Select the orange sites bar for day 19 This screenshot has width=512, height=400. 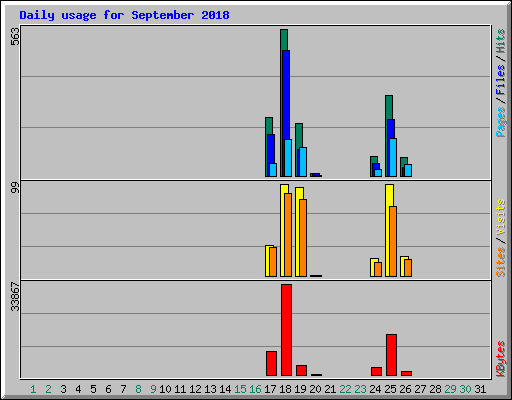click(303, 238)
